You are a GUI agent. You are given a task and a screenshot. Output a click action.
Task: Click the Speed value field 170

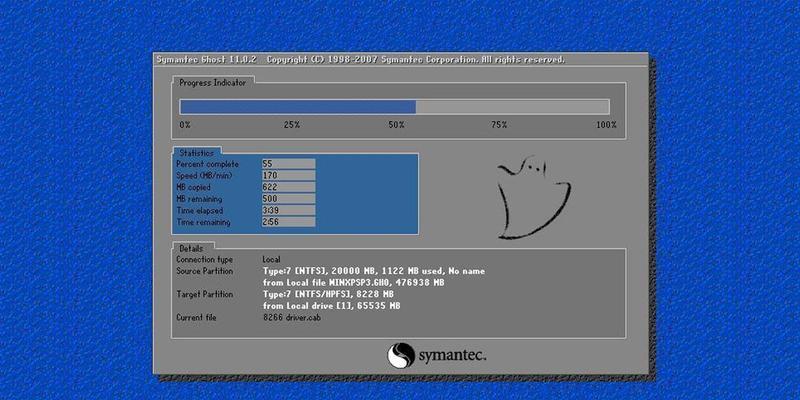288,176
